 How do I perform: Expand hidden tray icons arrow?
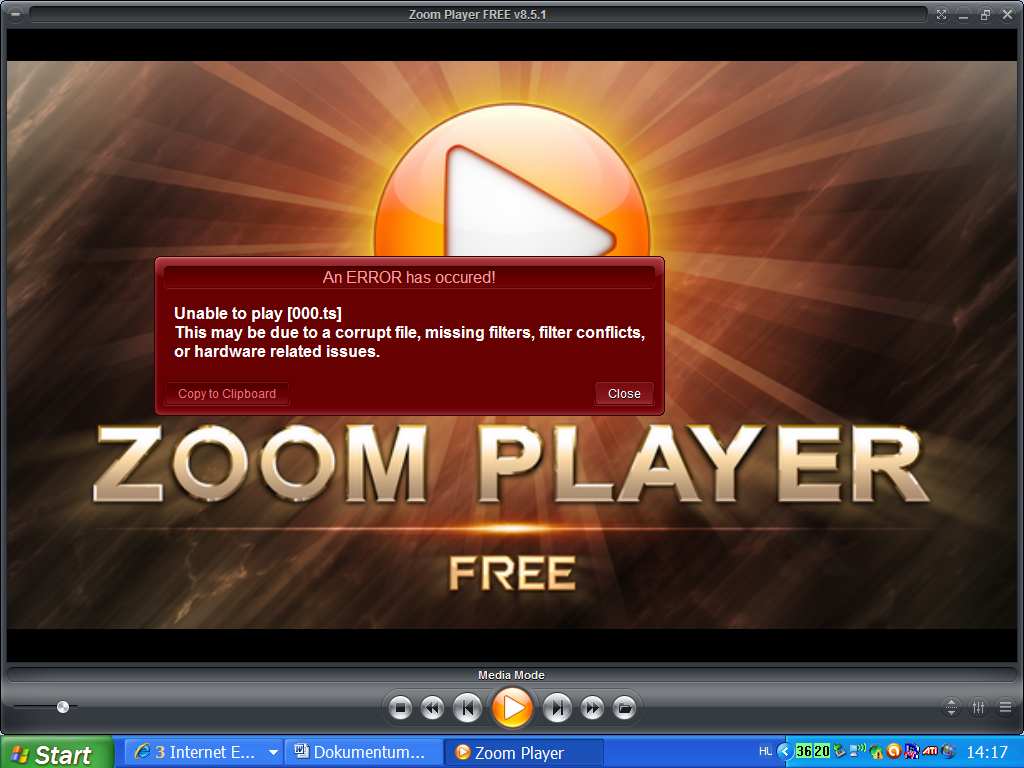[785, 751]
